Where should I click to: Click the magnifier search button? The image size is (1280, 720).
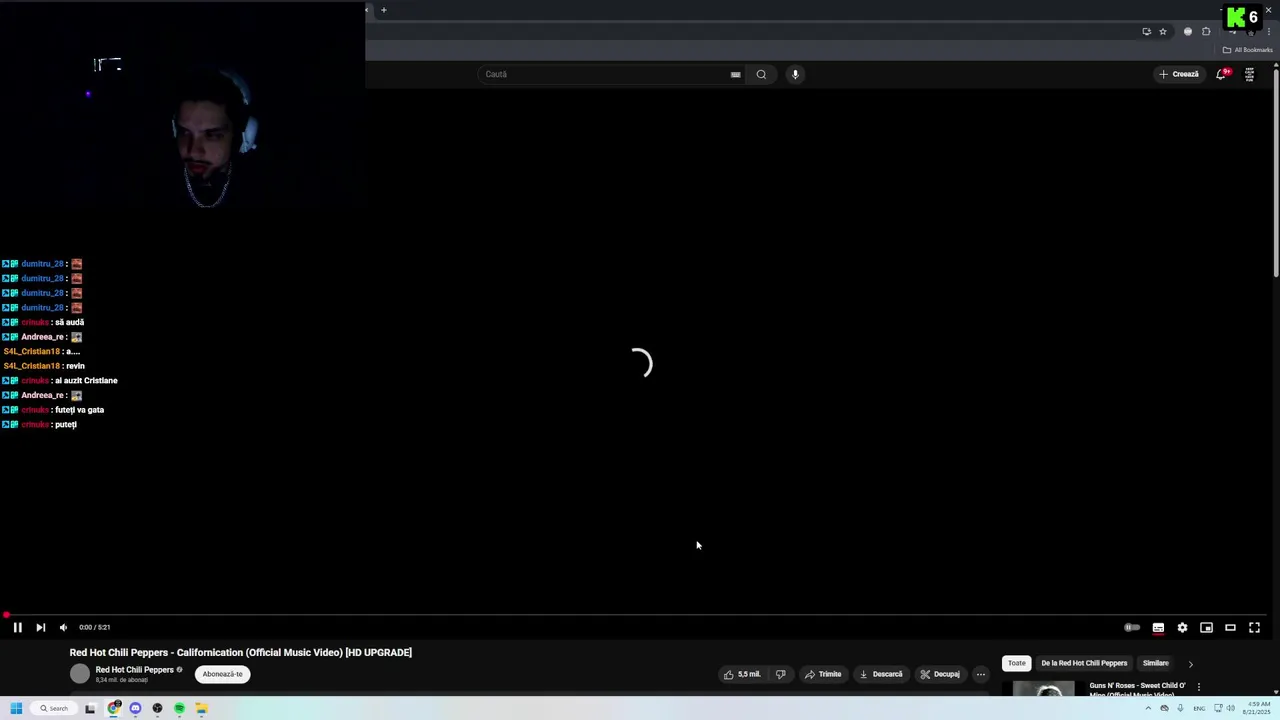761,74
